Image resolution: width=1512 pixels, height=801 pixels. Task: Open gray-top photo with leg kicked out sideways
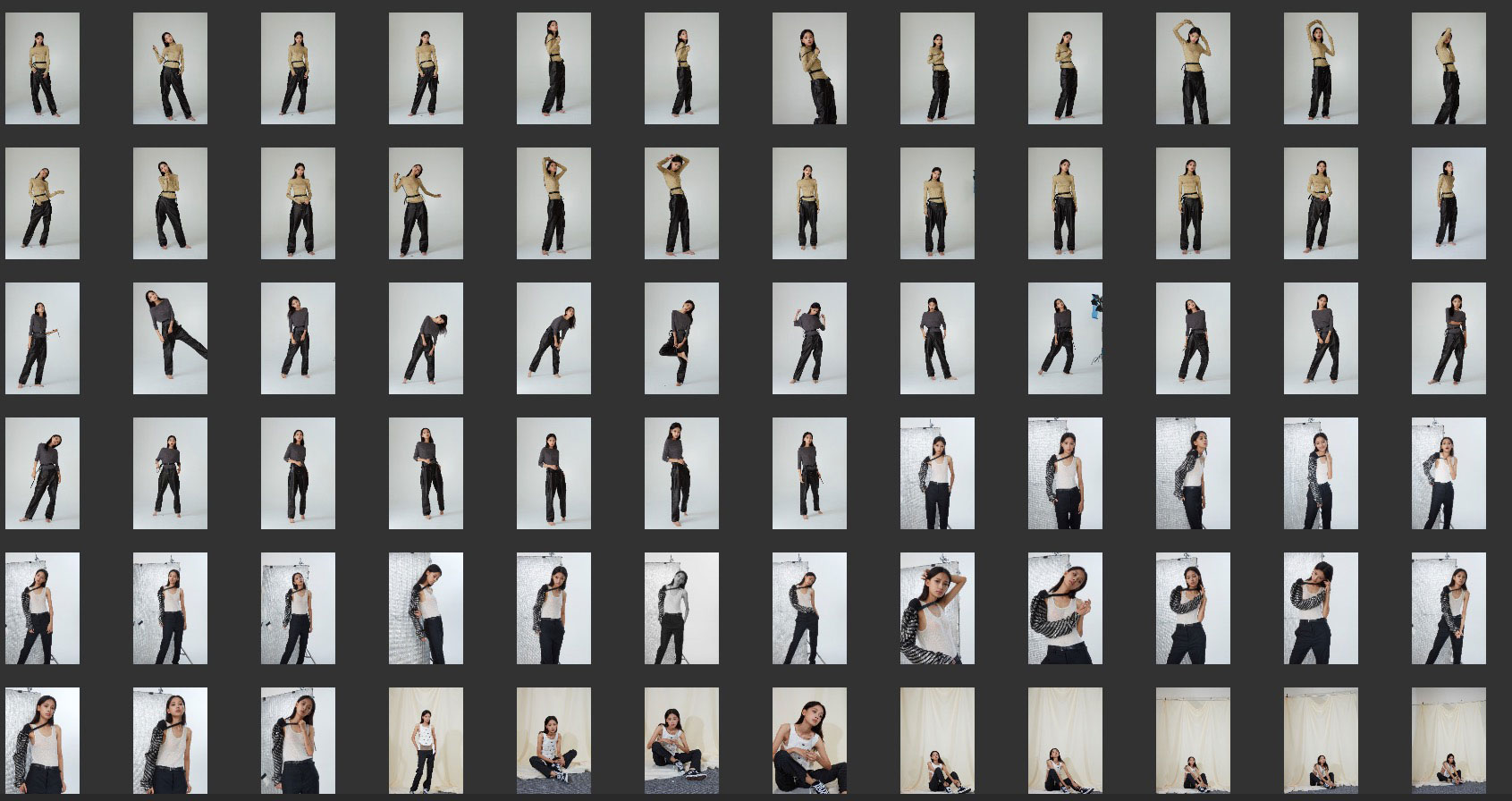click(170, 338)
